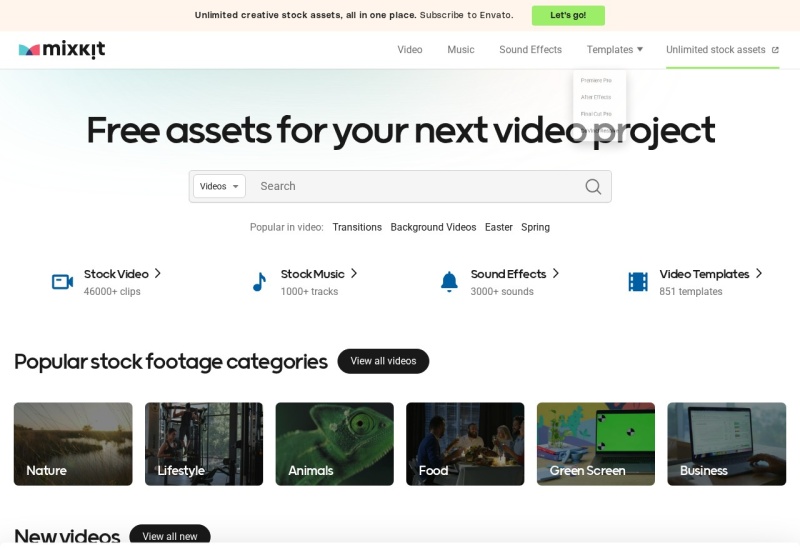
Task: Open the Animals category thumbnail
Action: (x=334, y=444)
